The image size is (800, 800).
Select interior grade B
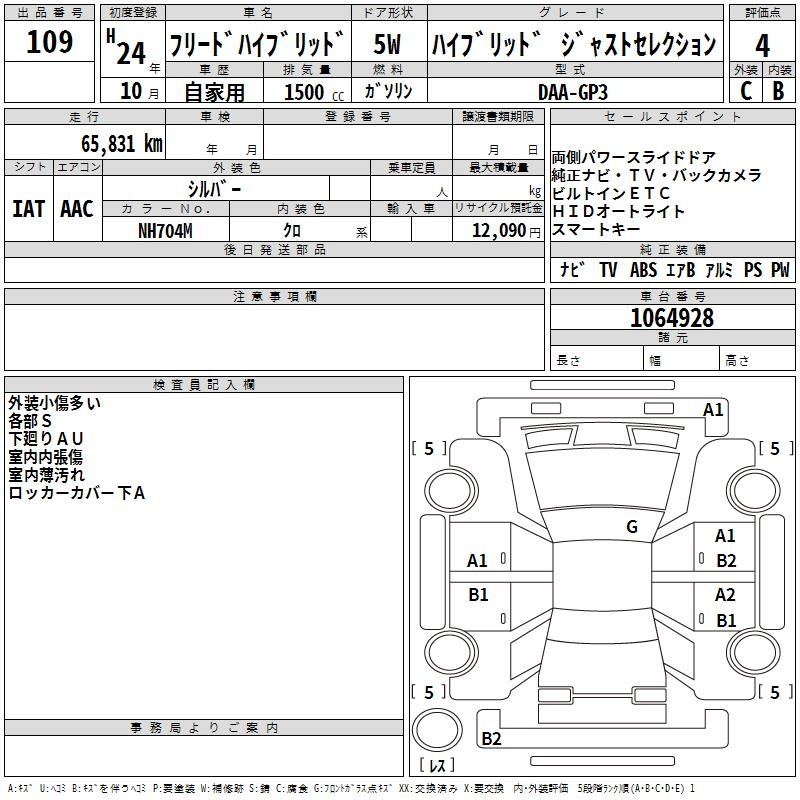(778, 91)
